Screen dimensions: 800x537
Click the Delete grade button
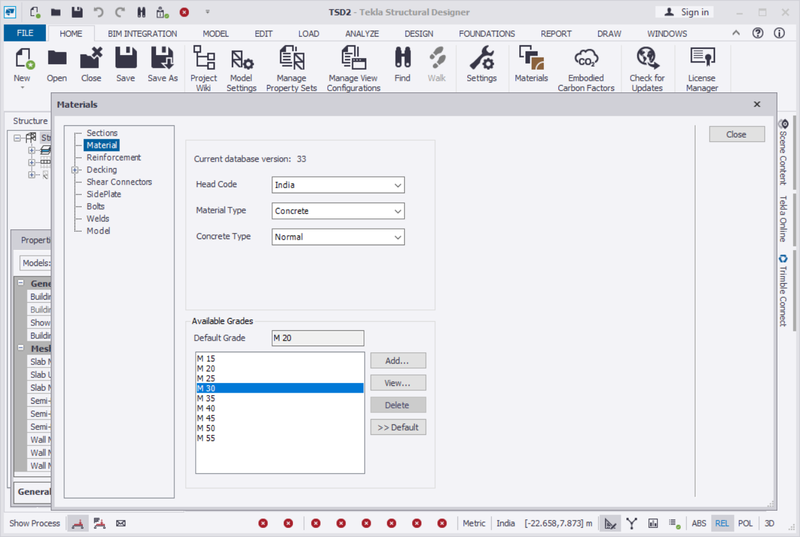click(398, 405)
